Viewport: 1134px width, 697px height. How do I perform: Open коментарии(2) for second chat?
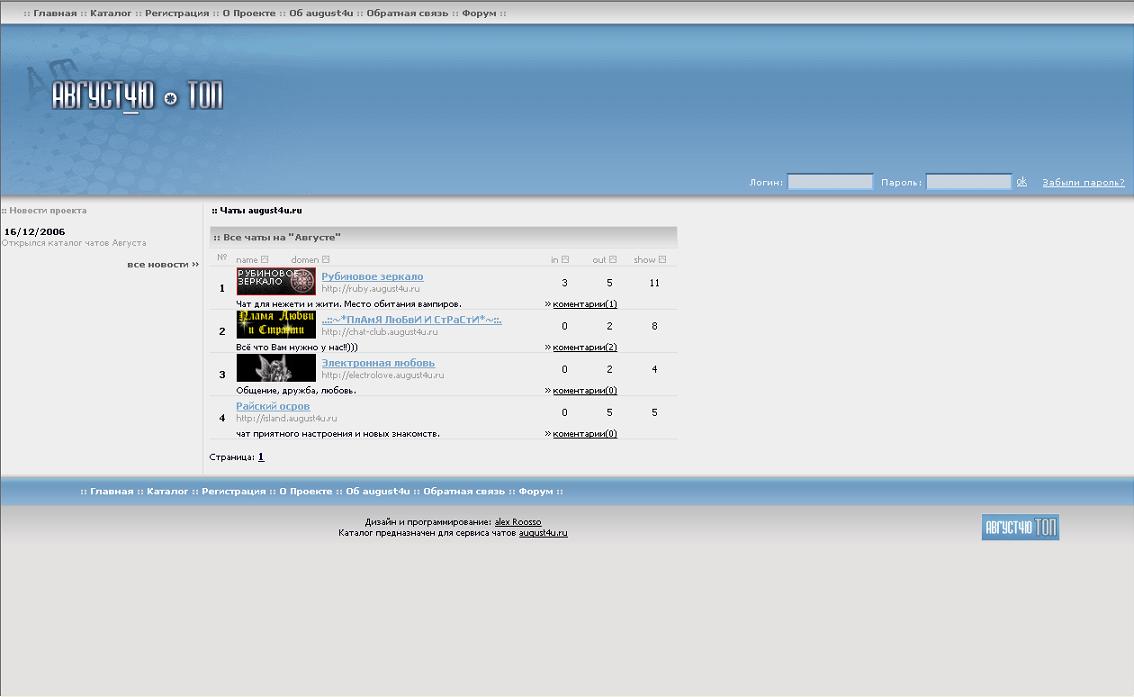[584, 347]
